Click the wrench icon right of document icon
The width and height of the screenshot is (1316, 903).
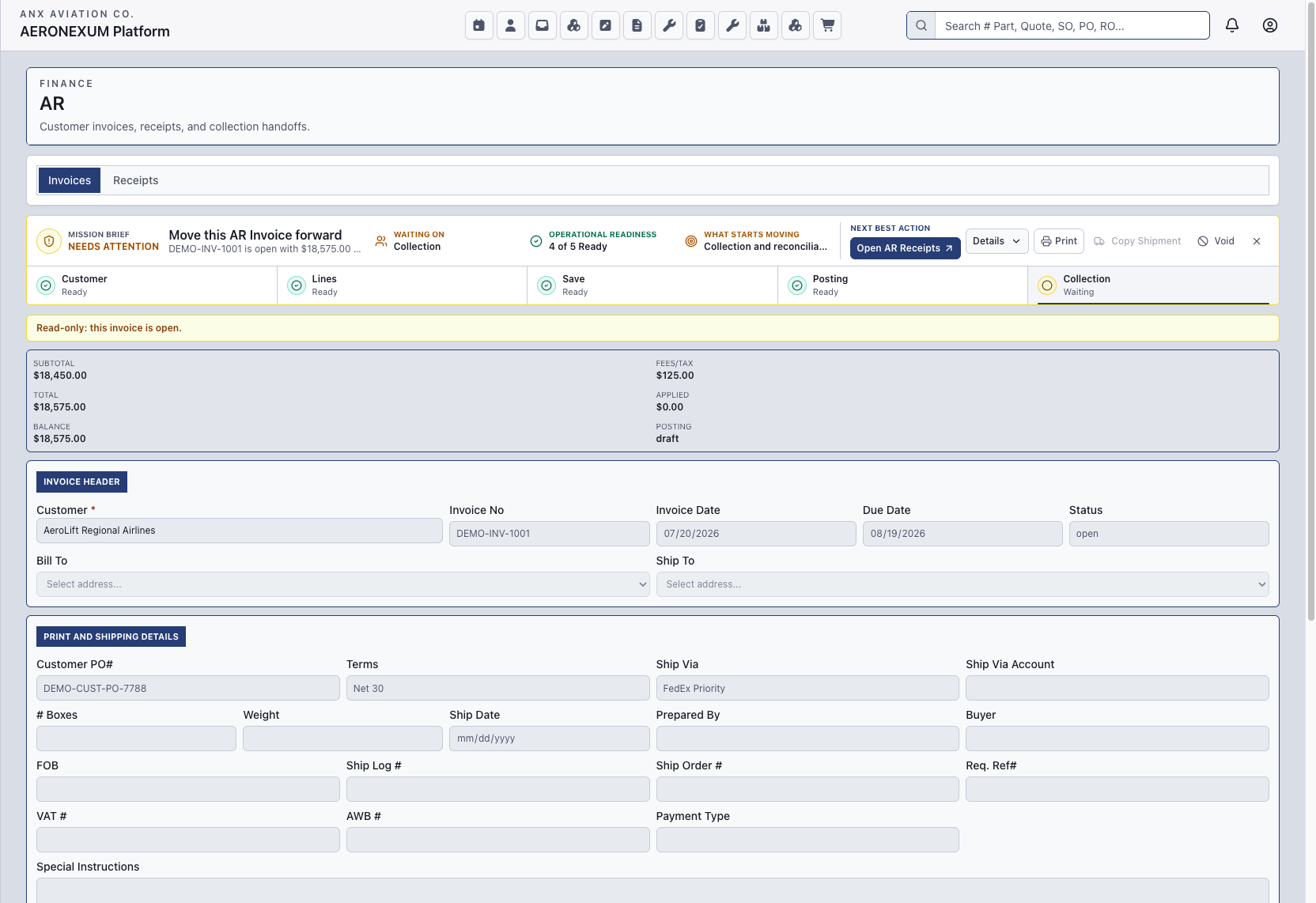669,25
